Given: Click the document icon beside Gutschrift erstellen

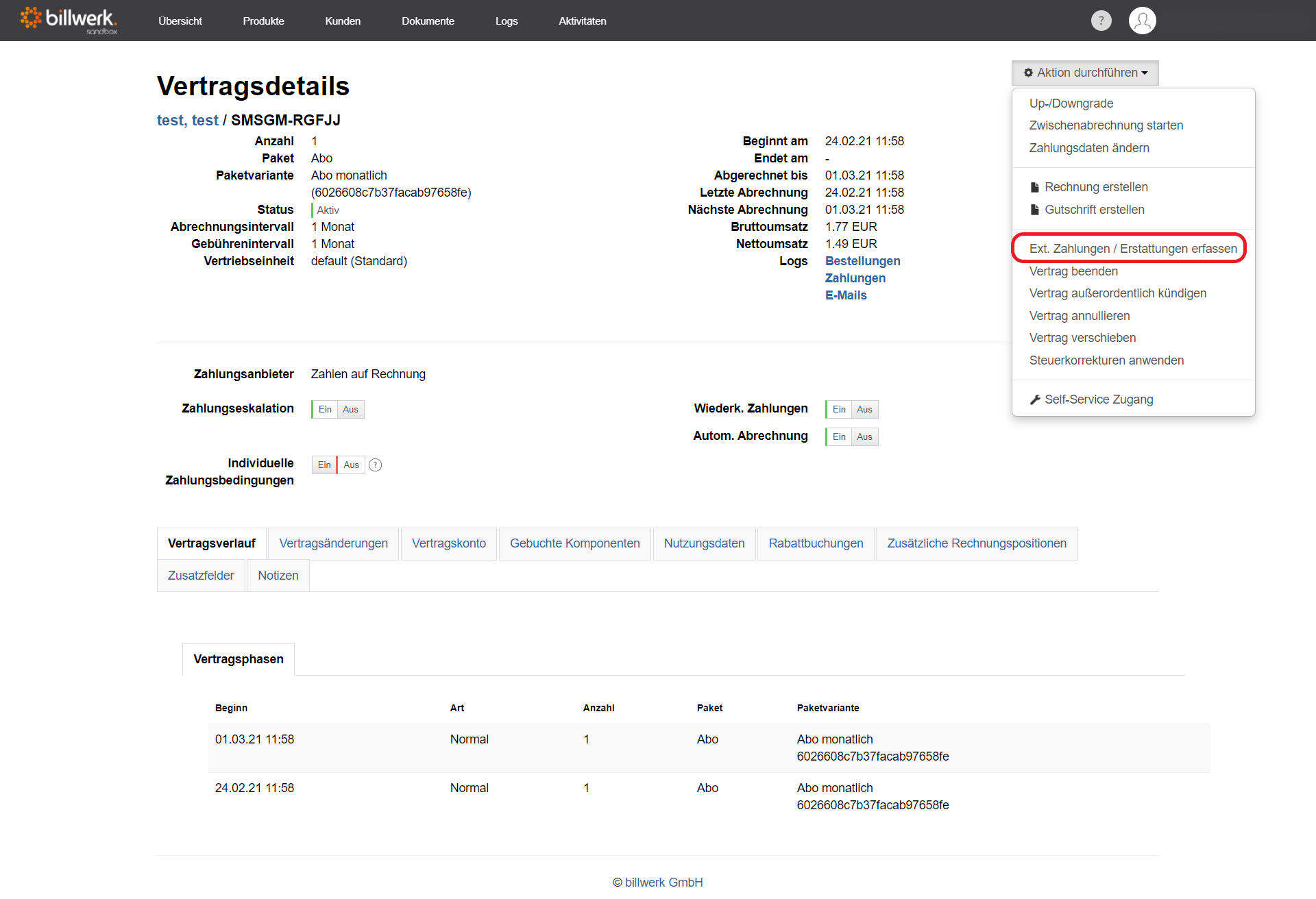Looking at the screenshot, I should pyautogui.click(x=1035, y=210).
